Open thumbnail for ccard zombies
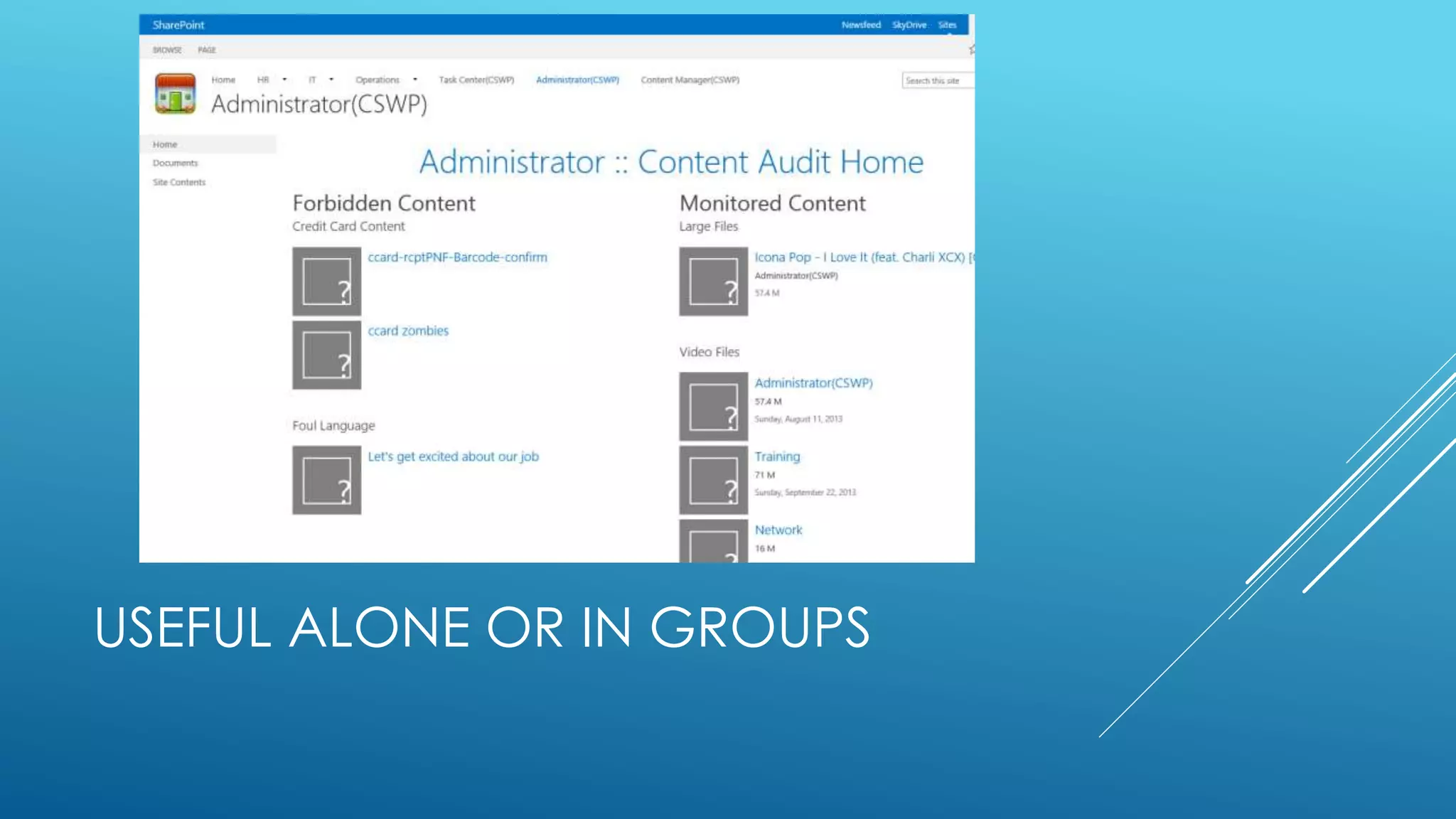The width and height of the screenshot is (1456, 819). point(326,355)
